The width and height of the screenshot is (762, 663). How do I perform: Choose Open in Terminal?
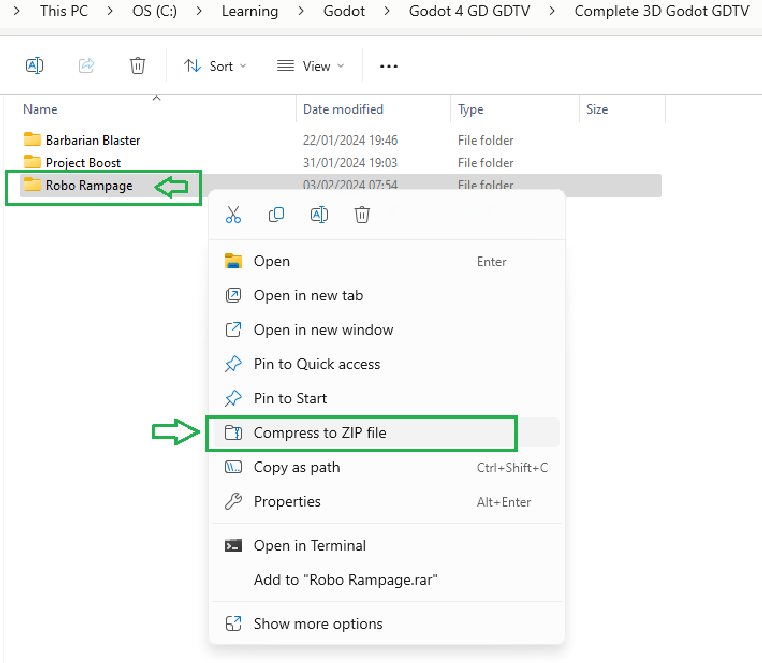tap(386, 546)
